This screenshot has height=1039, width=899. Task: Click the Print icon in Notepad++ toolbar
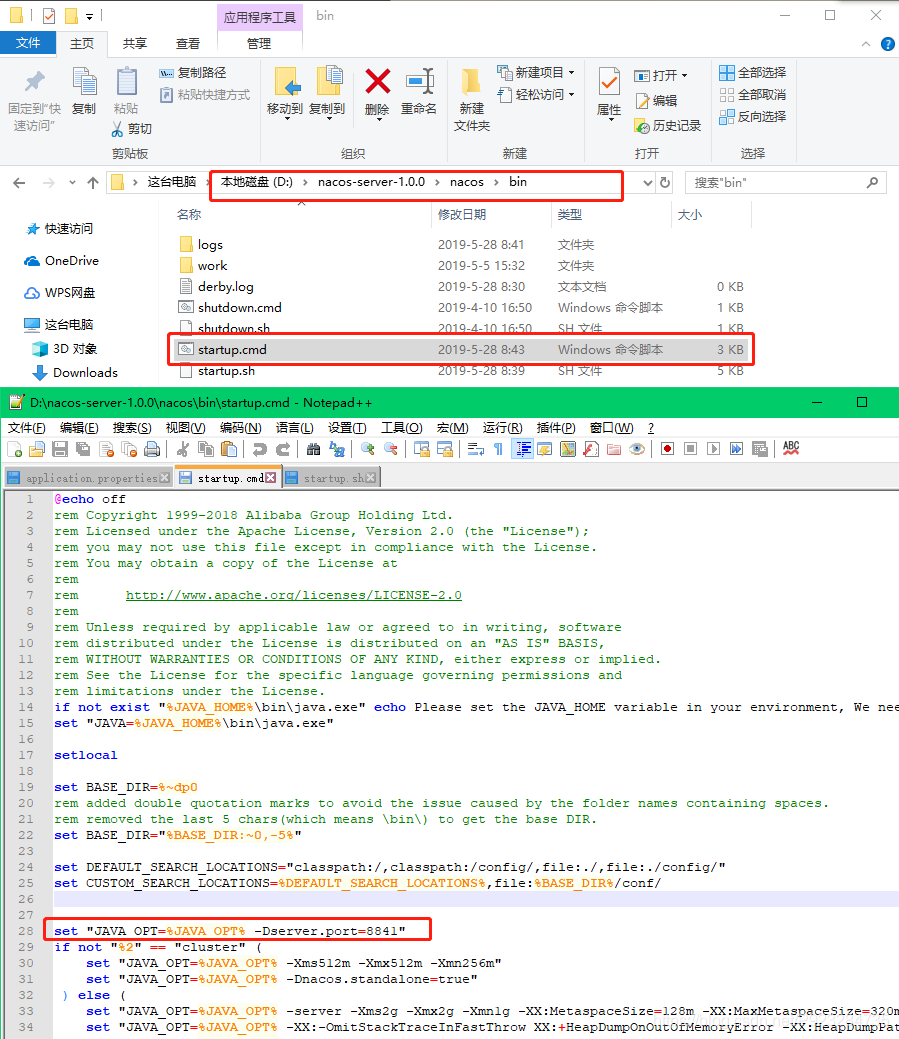point(152,449)
